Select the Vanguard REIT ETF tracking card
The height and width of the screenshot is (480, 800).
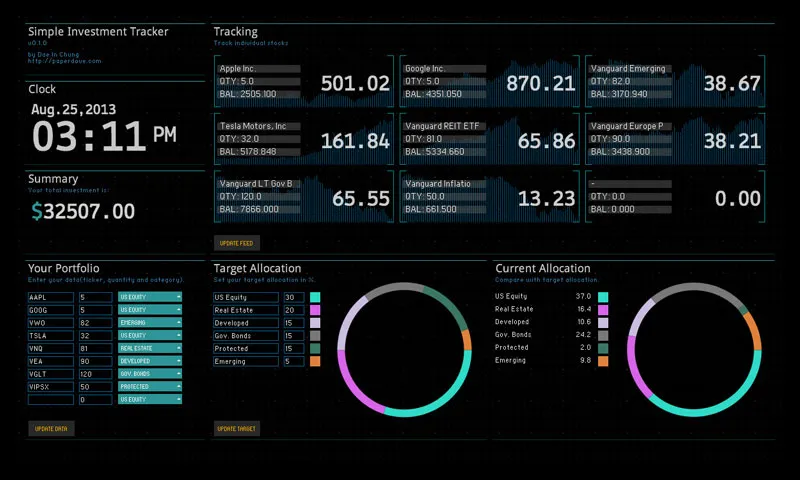(490, 139)
